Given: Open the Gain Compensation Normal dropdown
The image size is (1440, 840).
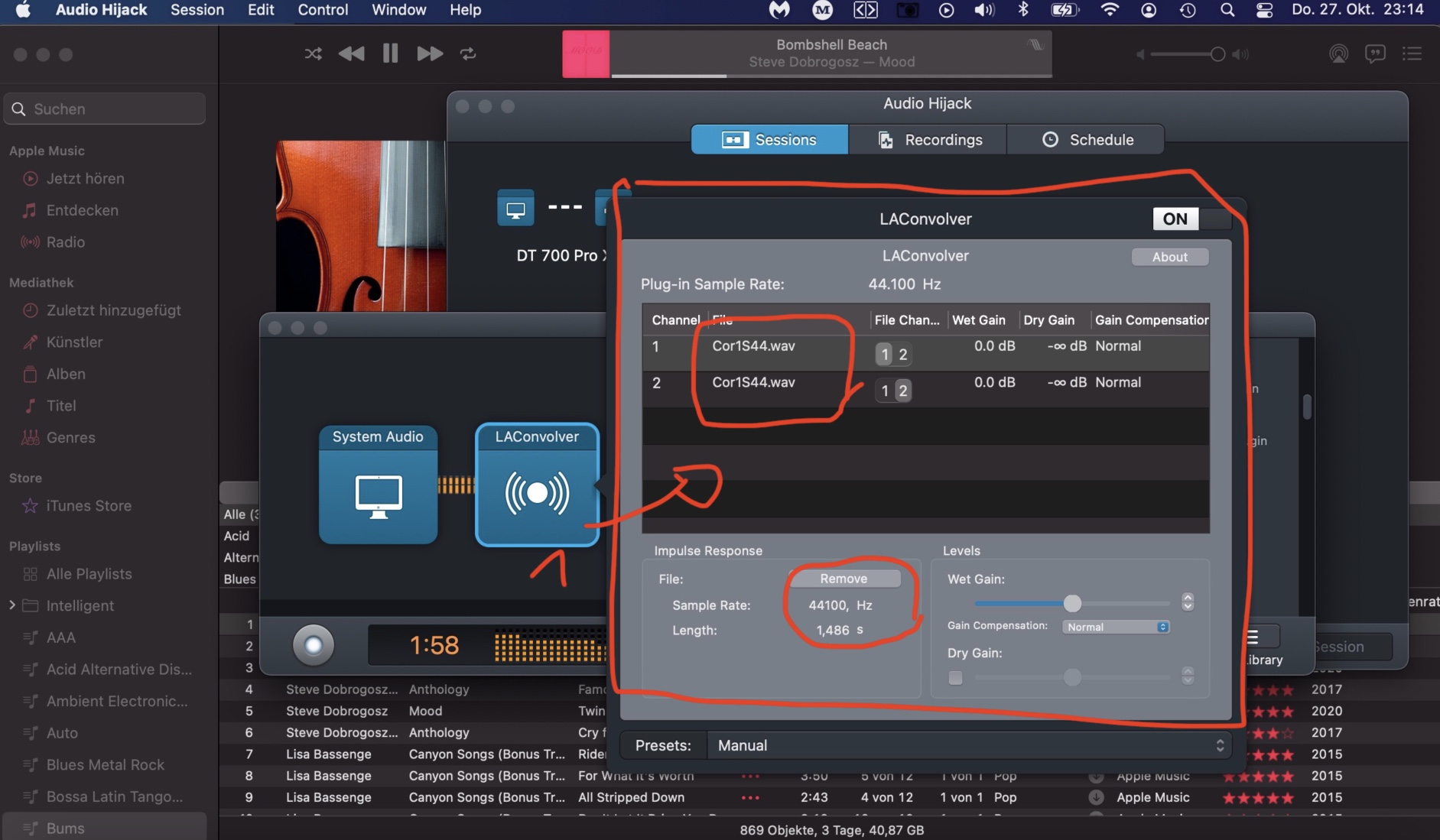Looking at the screenshot, I should (1116, 627).
